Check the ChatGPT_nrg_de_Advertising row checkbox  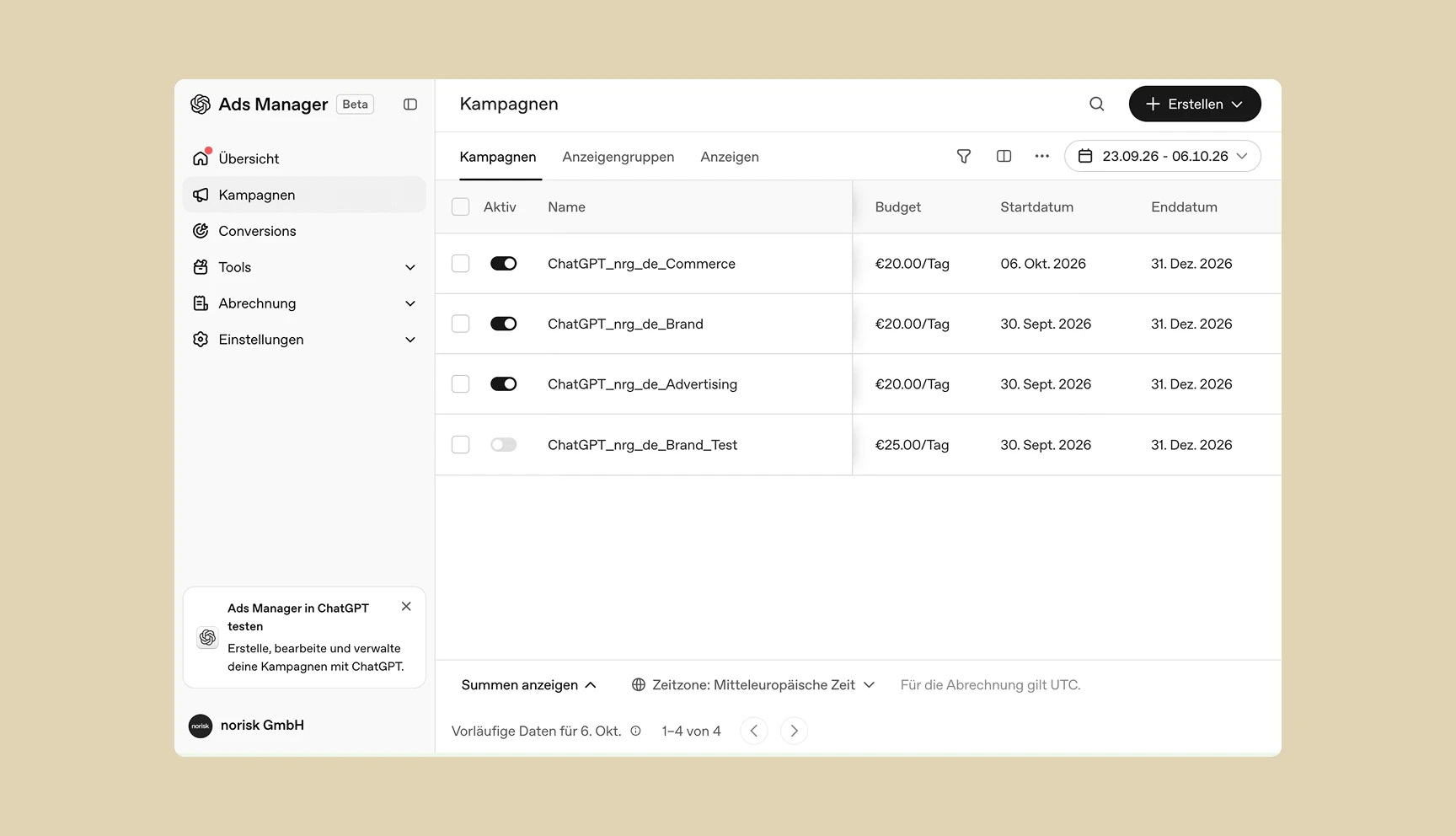[460, 384]
